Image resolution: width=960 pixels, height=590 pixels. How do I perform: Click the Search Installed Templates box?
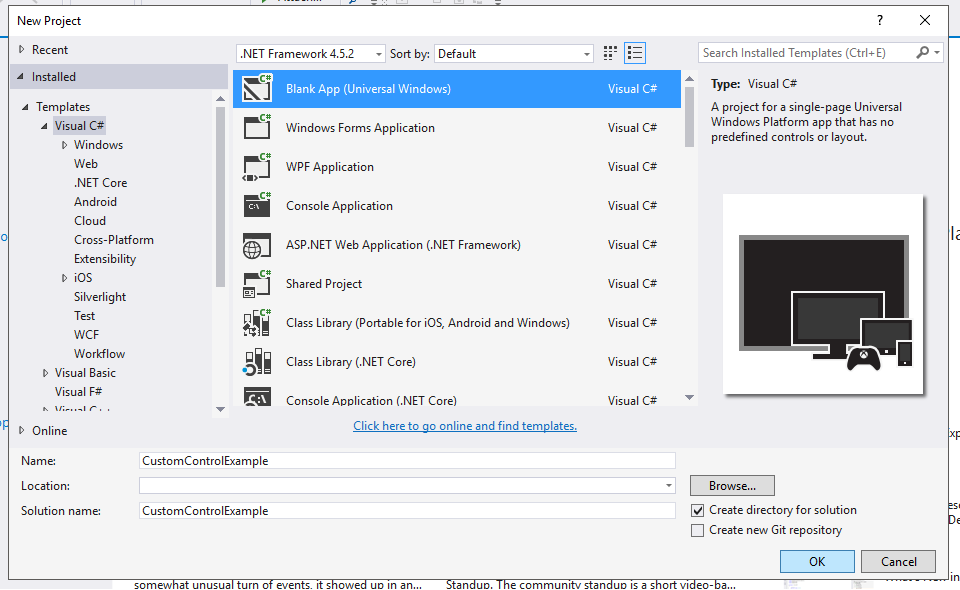(807, 53)
